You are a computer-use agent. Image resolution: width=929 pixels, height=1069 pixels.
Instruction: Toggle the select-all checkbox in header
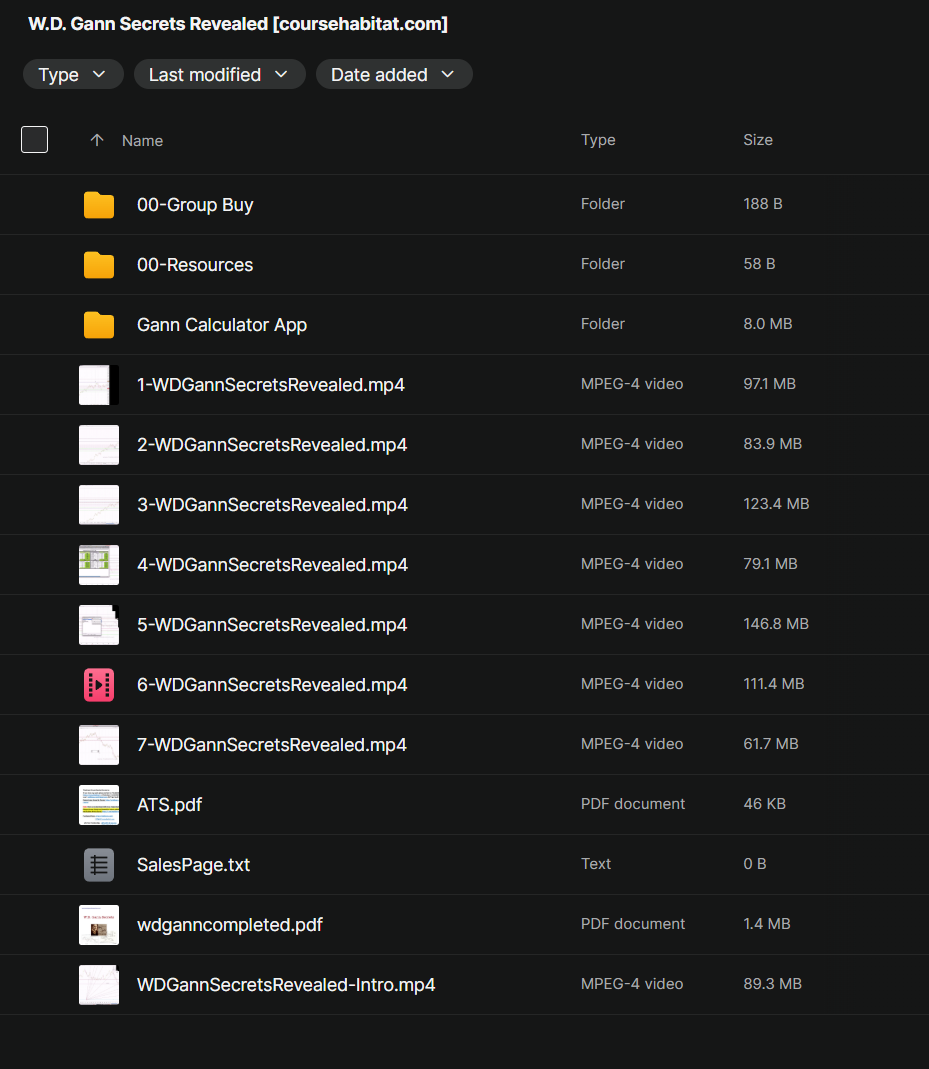tap(35, 140)
